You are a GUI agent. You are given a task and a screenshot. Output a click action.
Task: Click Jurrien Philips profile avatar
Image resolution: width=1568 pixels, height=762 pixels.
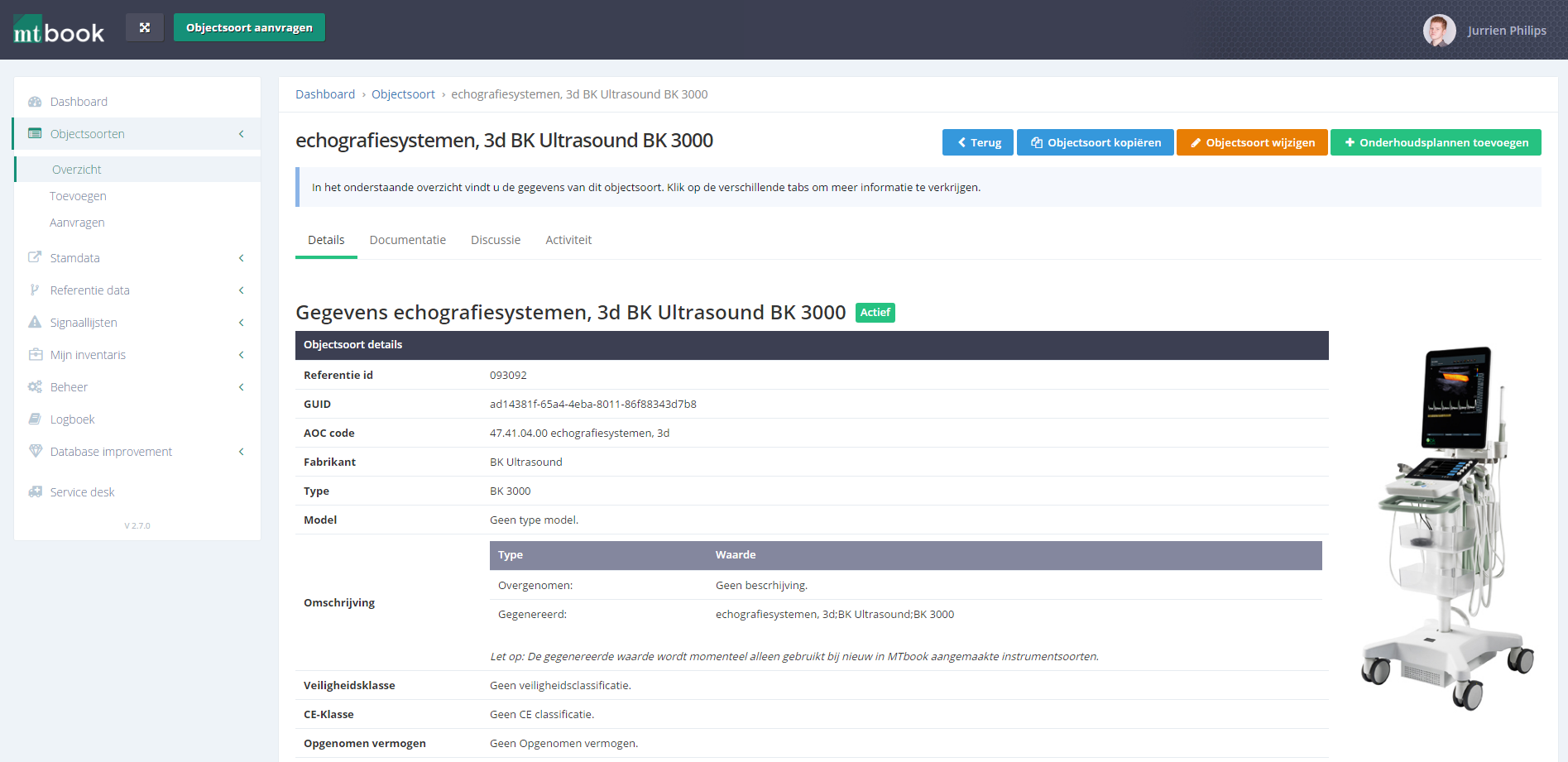point(1439,31)
